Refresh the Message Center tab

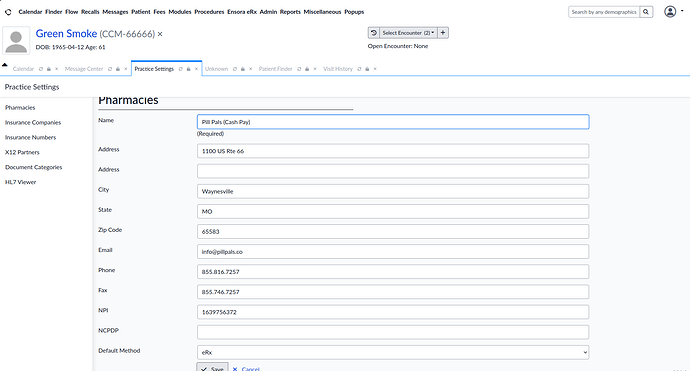(110, 69)
